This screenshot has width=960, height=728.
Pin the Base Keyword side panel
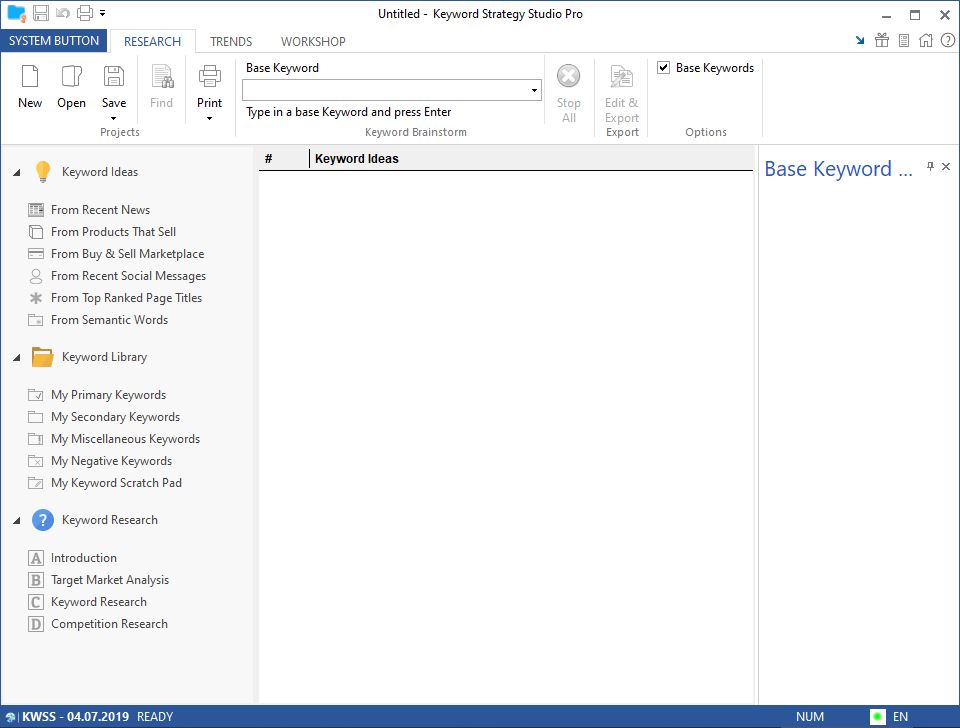click(x=931, y=167)
